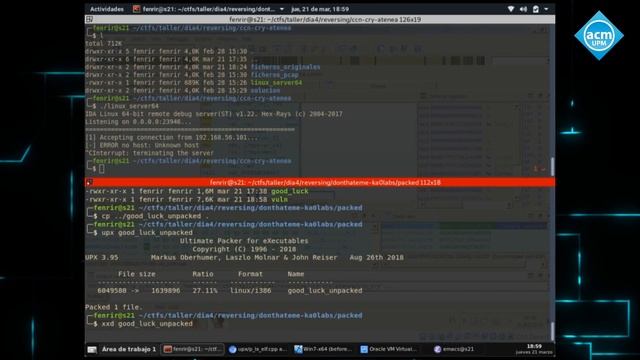
Task: Click the terminal icon in the top bar app menu
Action: pyautogui.click(x=137, y=9)
